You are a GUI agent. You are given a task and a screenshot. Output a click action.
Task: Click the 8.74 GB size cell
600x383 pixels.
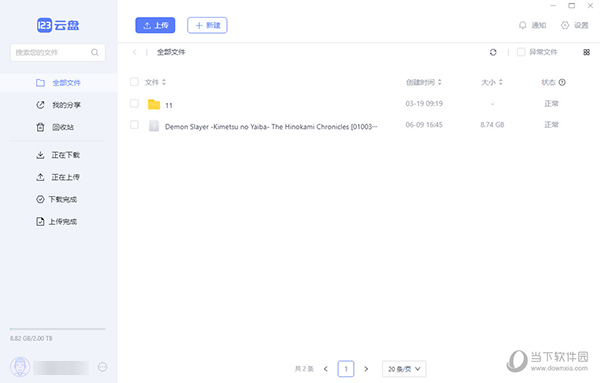pyautogui.click(x=492, y=125)
